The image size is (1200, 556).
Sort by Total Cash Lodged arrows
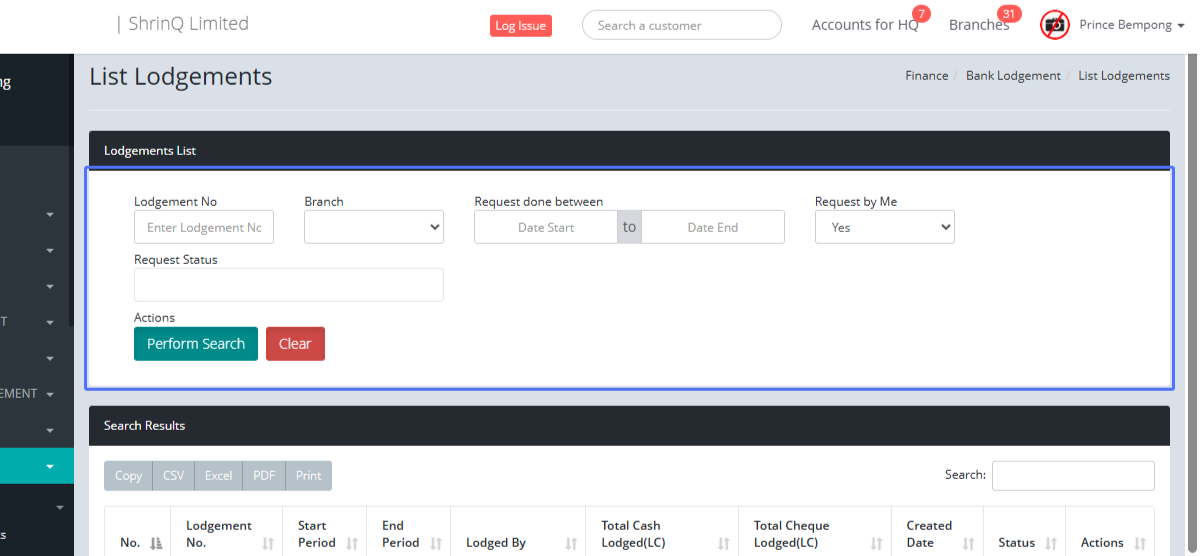coord(724,543)
